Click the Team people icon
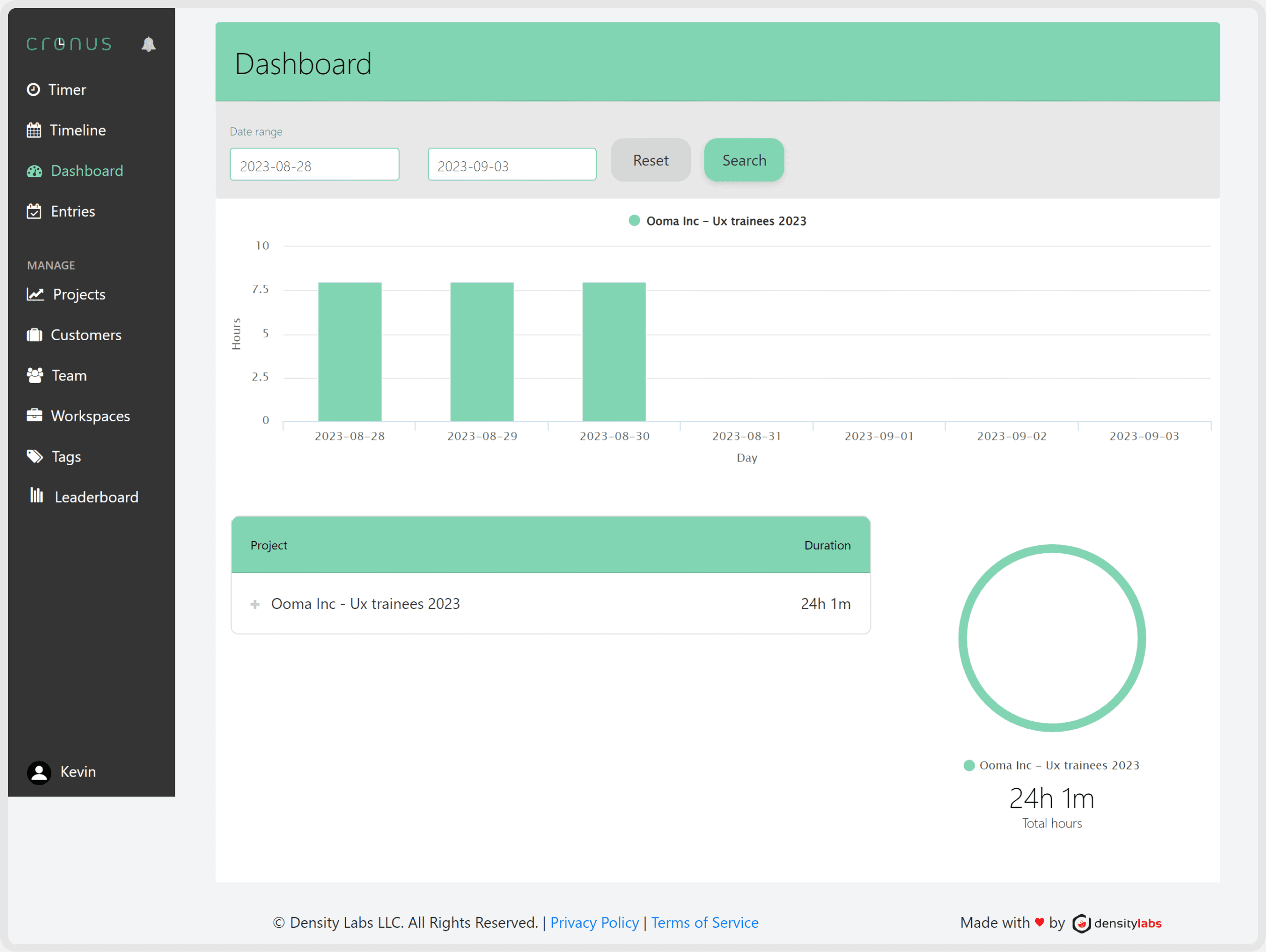 click(x=34, y=375)
